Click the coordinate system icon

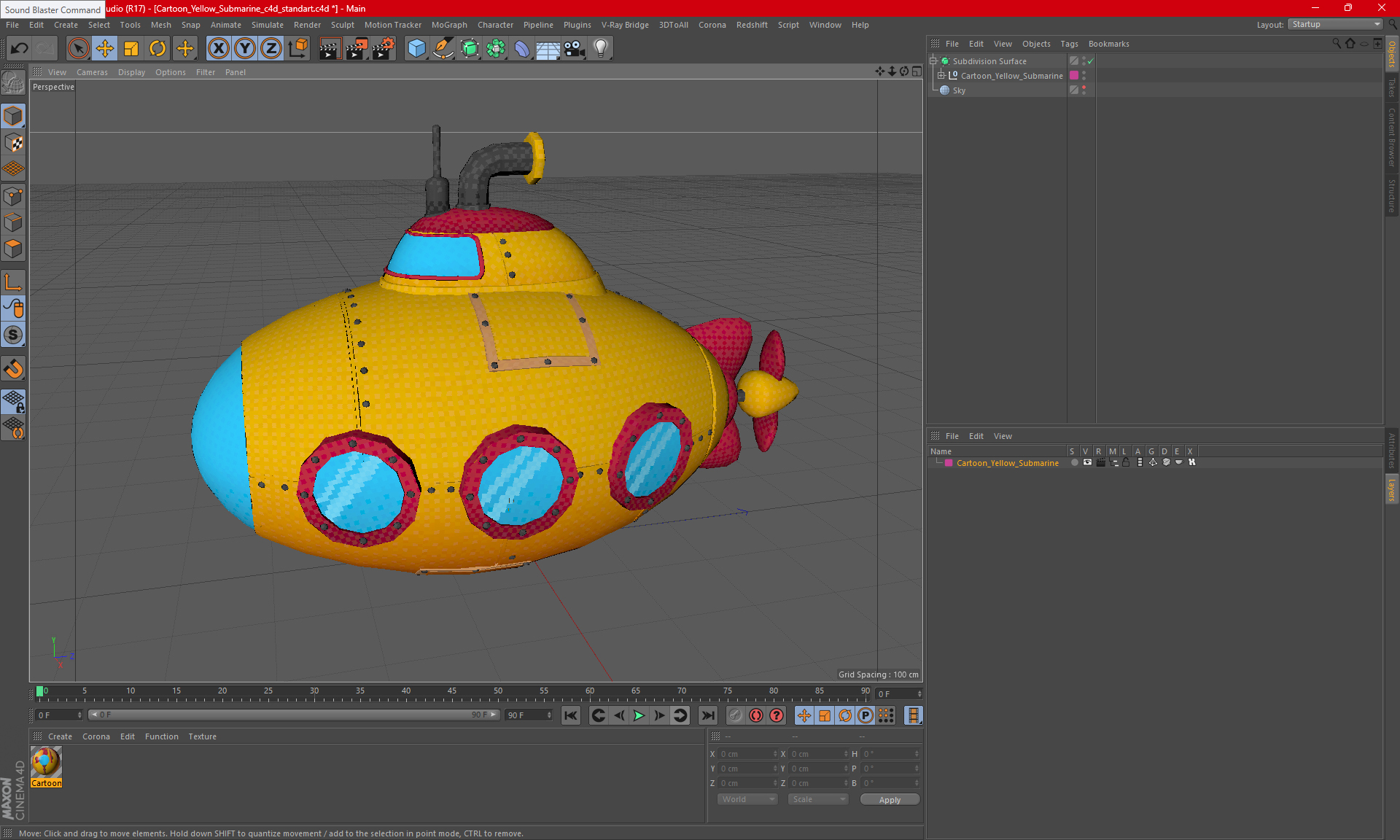click(297, 49)
